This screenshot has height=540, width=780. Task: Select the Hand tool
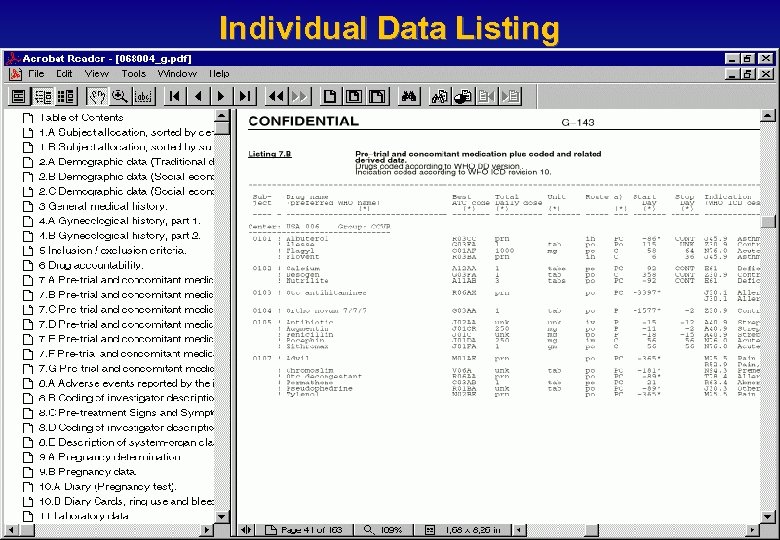click(97, 96)
